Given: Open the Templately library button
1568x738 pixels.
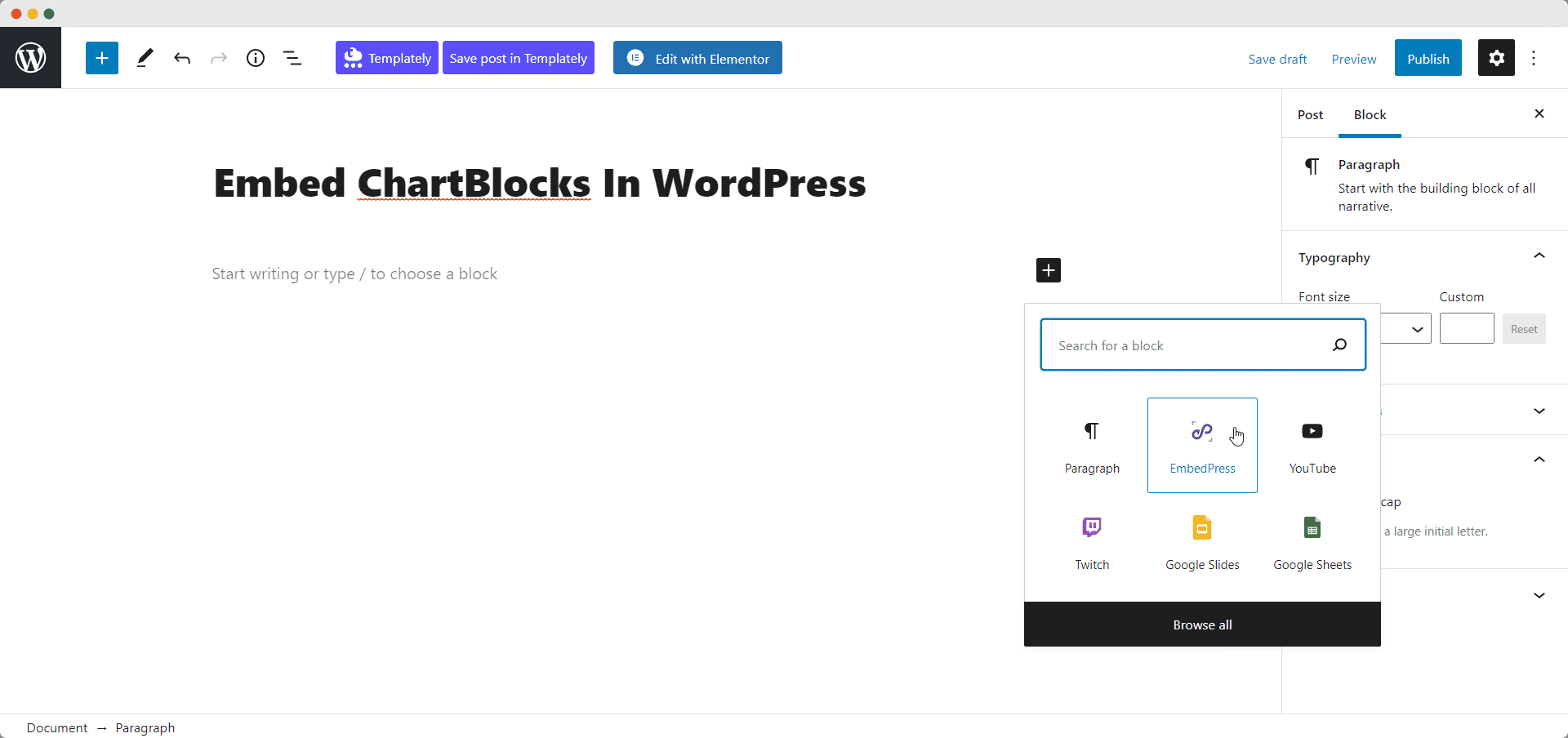Looking at the screenshot, I should point(387,58).
